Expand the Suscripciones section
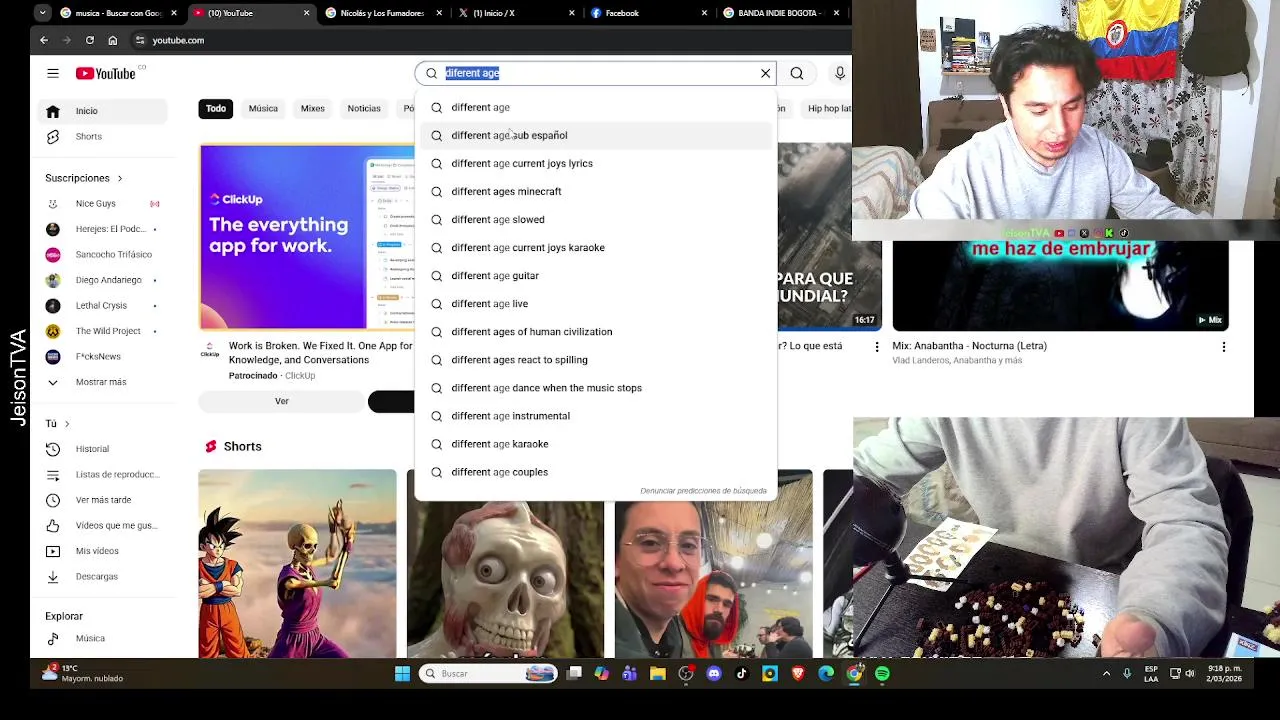1280x720 pixels. [x=84, y=178]
